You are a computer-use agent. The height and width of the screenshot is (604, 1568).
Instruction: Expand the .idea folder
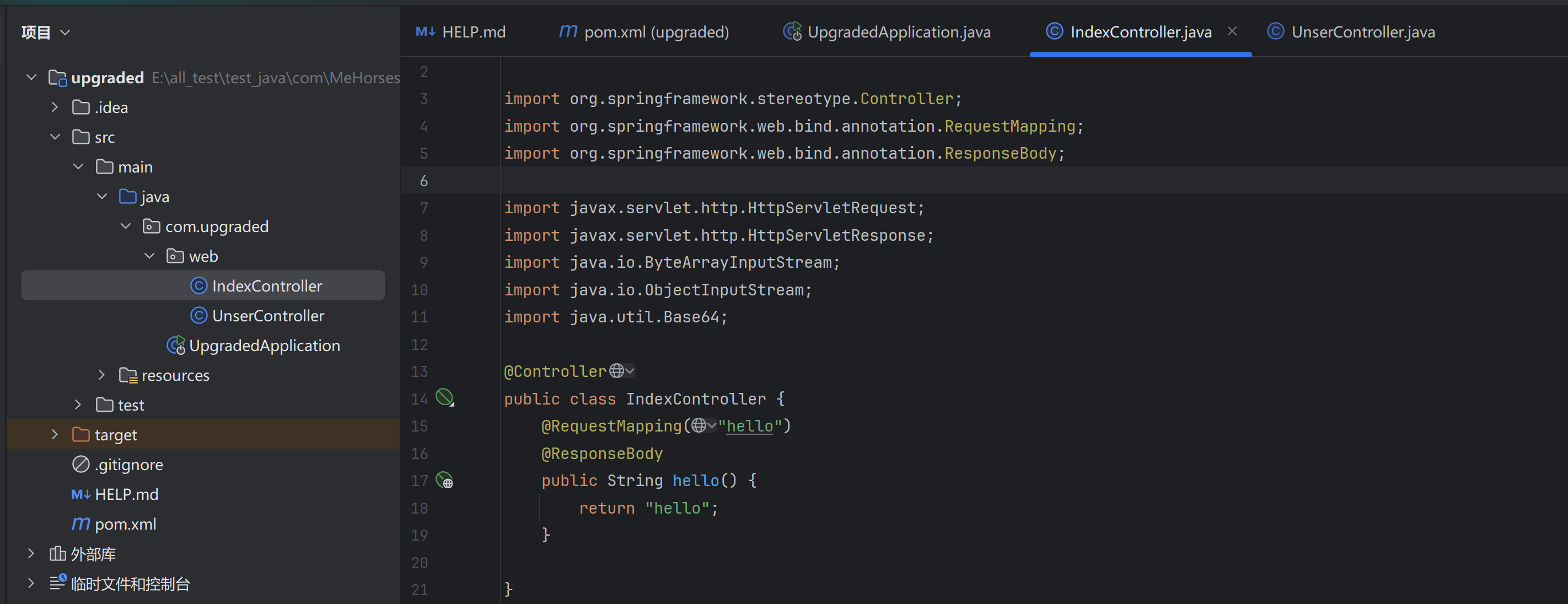[x=55, y=107]
